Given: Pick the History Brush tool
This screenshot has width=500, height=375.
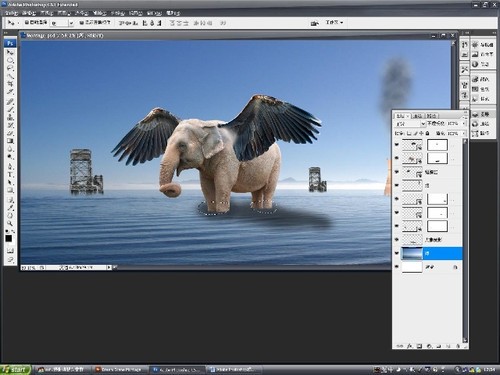Looking at the screenshot, I should [x=10, y=125].
